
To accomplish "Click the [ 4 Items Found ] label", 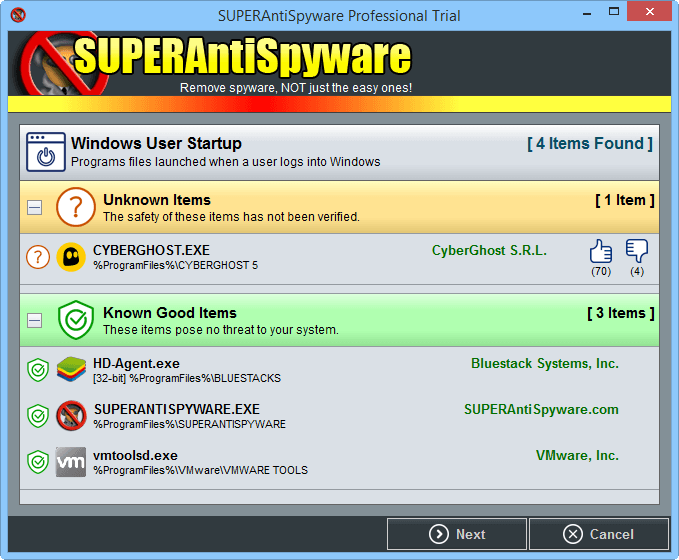I will tap(590, 143).
